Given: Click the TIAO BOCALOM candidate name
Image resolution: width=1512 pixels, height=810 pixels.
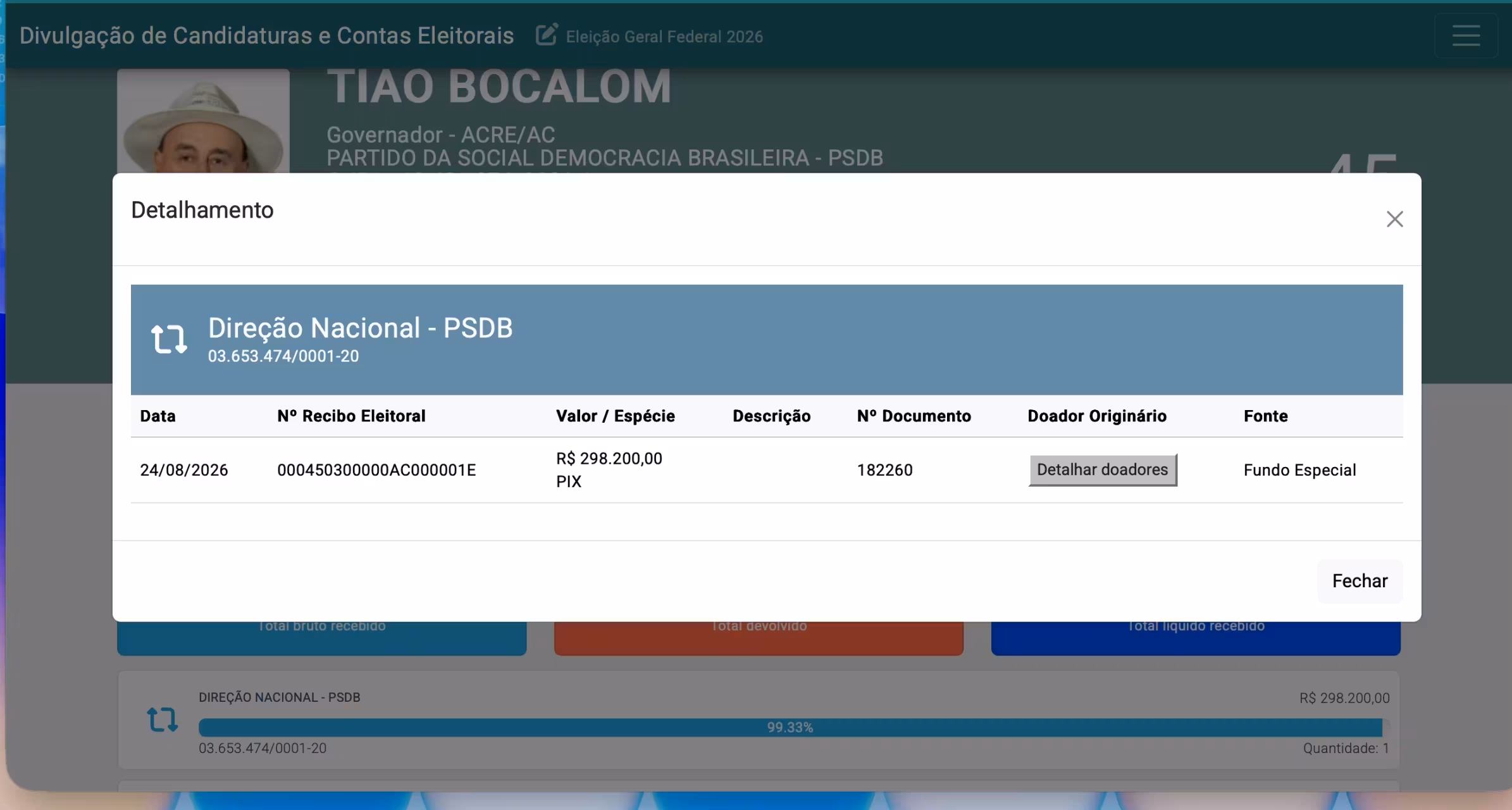Looking at the screenshot, I should coord(499,86).
